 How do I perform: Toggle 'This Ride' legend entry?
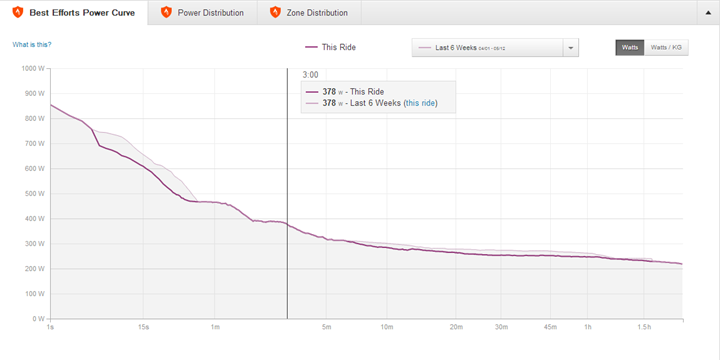(x=331, y=47)
